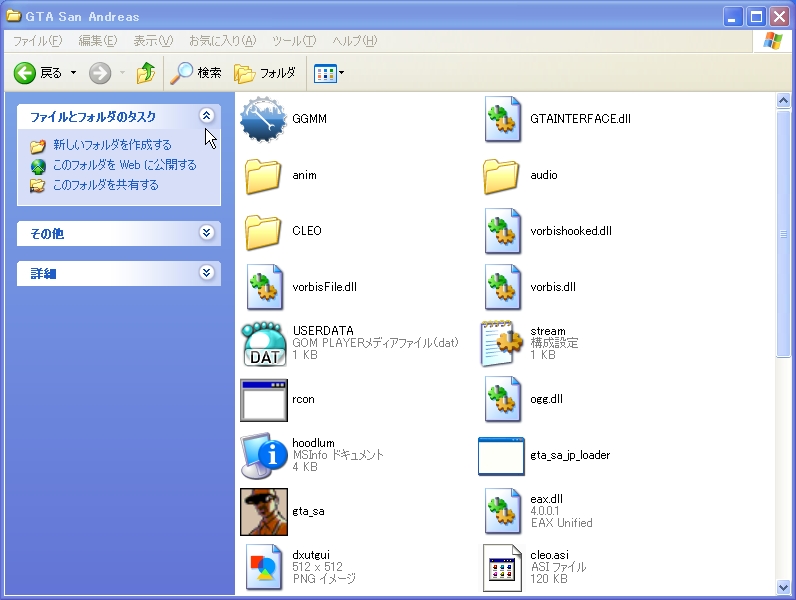Select the ogg.dll file icon
The image size is (796, 600).
pyautogui.click(x=502, y=400)
